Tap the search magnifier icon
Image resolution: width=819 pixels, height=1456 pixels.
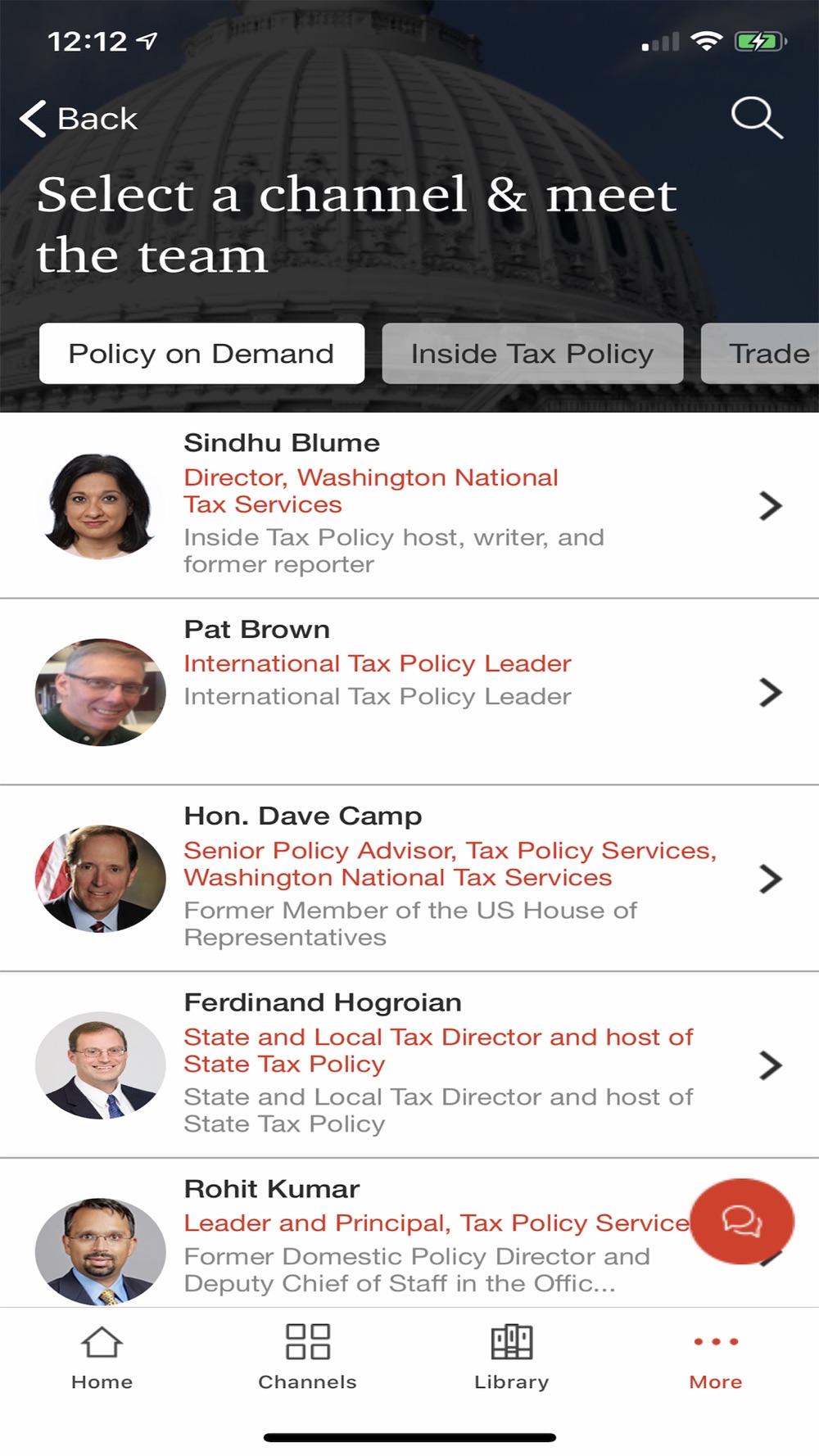coord(757,118)
